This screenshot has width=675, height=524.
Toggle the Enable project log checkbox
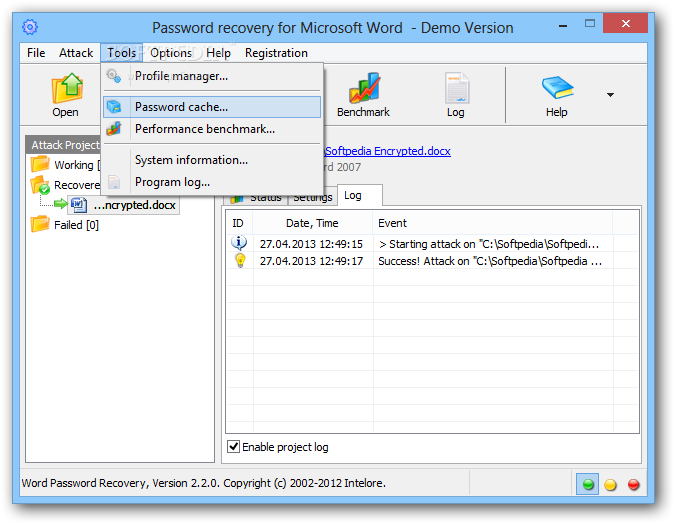click(233, 446)
